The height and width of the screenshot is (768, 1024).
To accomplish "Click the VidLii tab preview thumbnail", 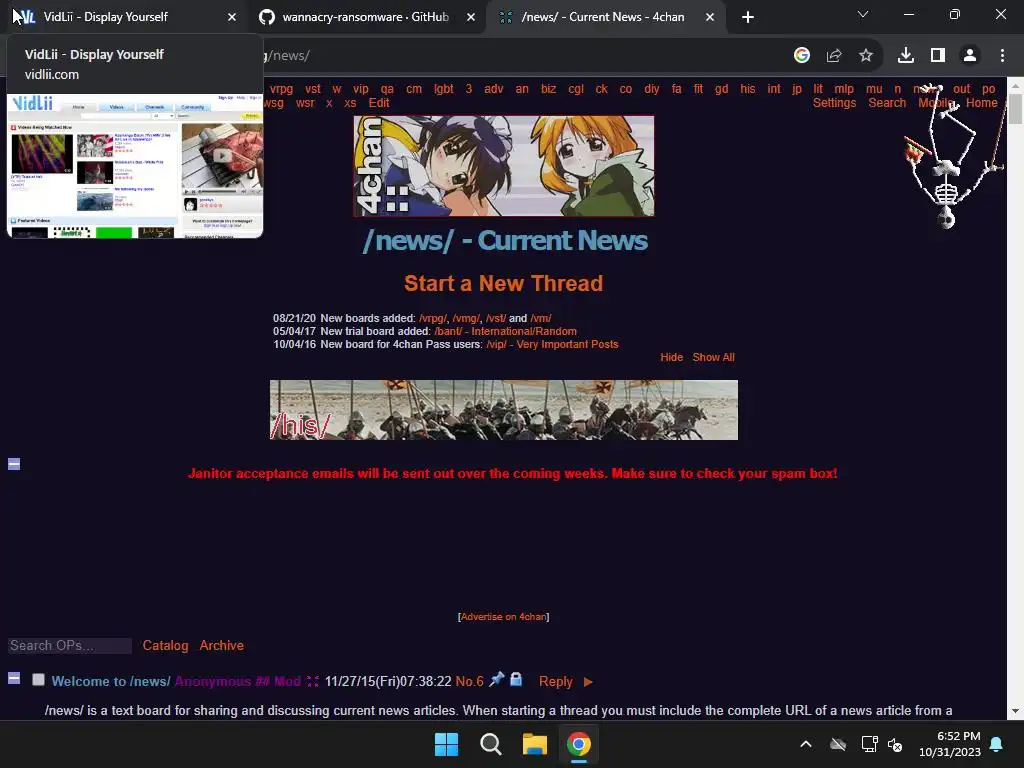I will [x=135, y=166].
